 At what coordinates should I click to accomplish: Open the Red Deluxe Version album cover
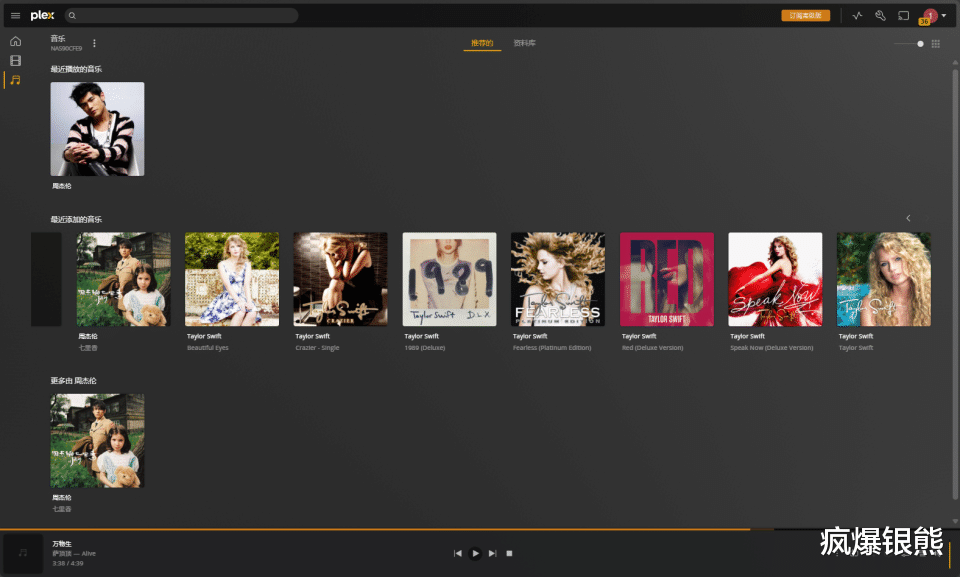point(667,279)
